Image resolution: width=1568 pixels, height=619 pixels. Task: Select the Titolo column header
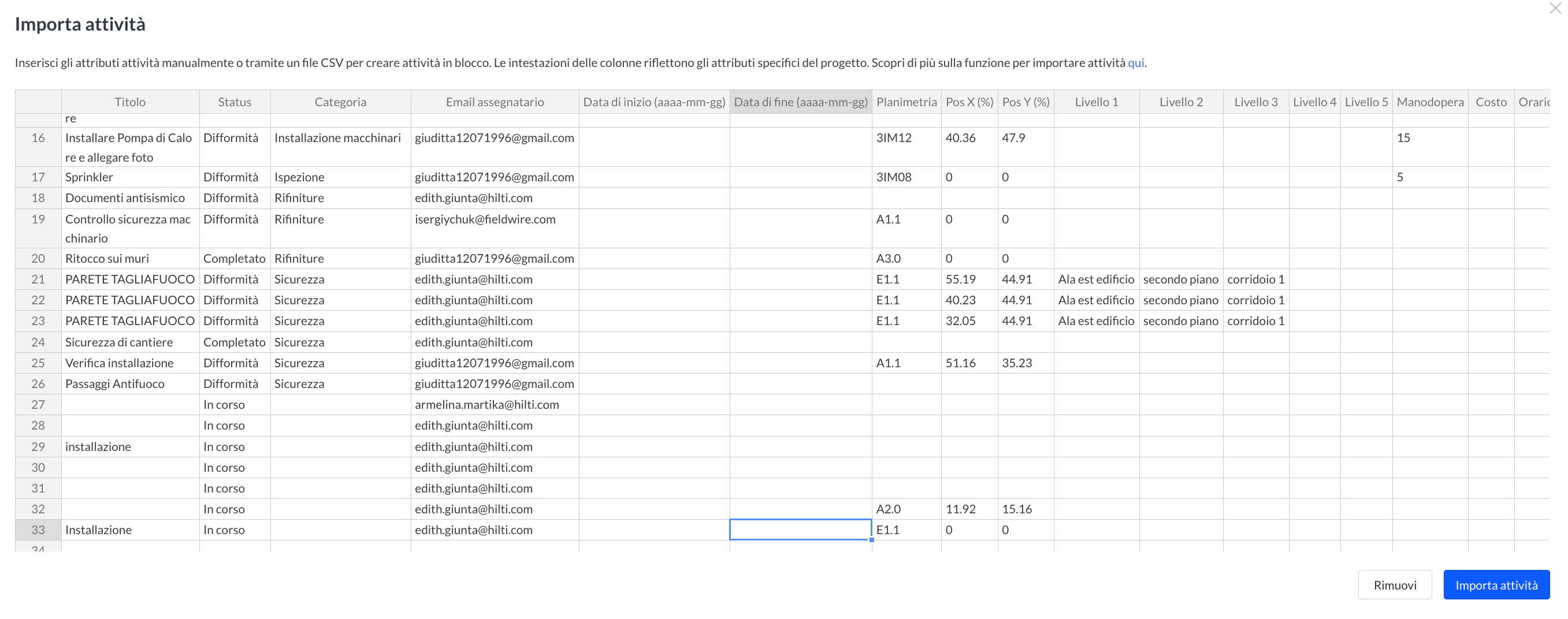point(130,102)
